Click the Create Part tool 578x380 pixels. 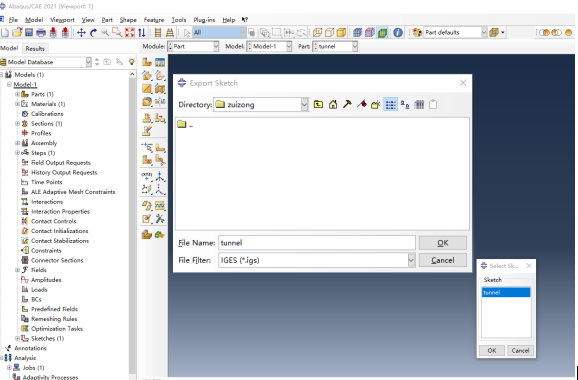pos(147,62)
